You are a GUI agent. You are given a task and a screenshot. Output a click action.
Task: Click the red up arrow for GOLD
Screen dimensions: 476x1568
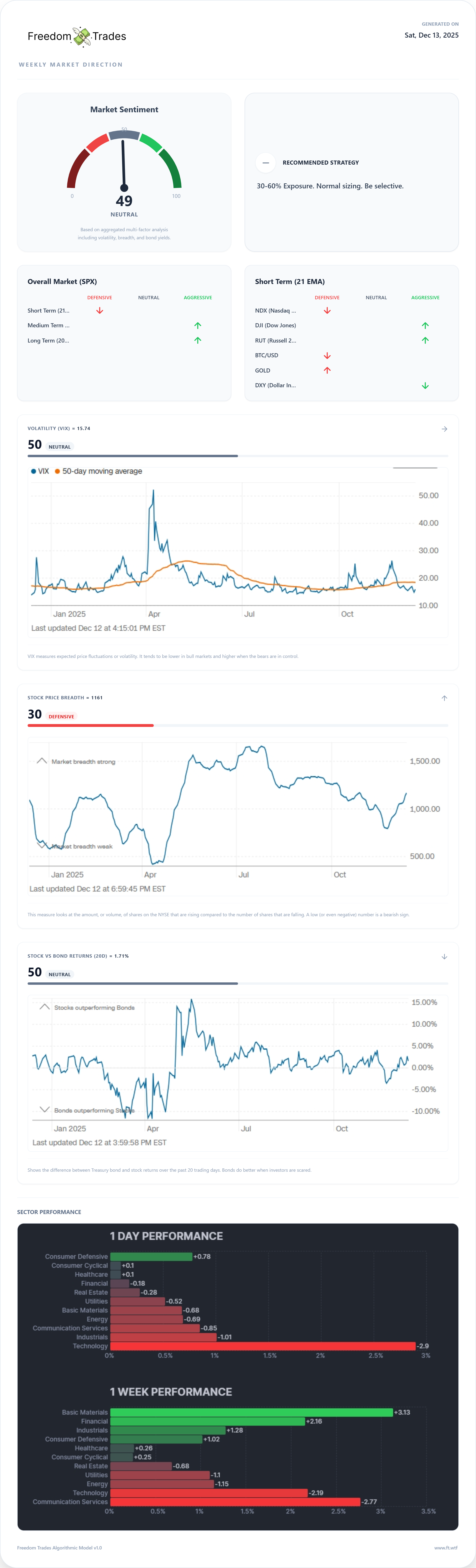point(327,370)
